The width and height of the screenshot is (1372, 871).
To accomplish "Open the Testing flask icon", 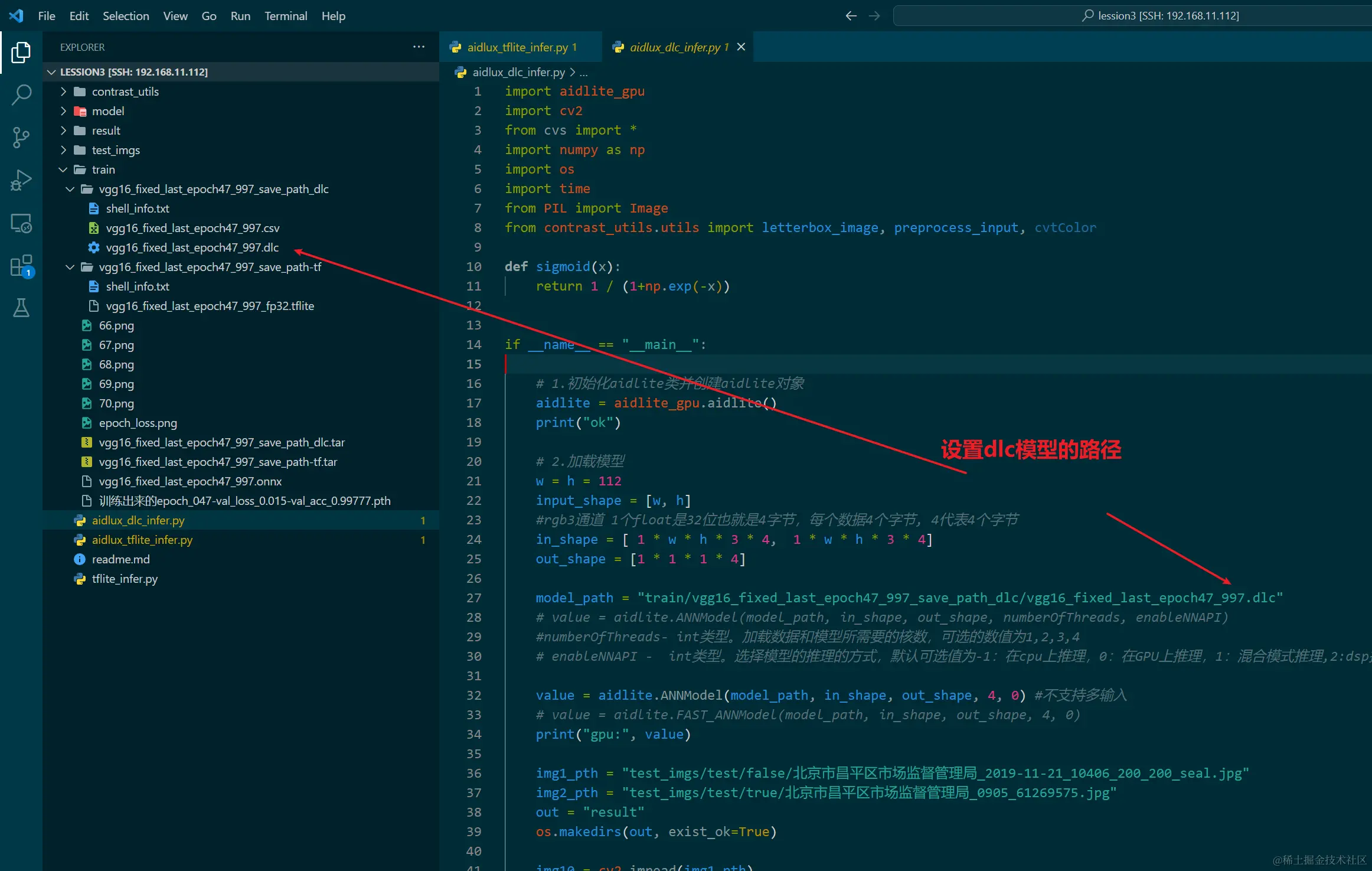I will pos(21,308).
